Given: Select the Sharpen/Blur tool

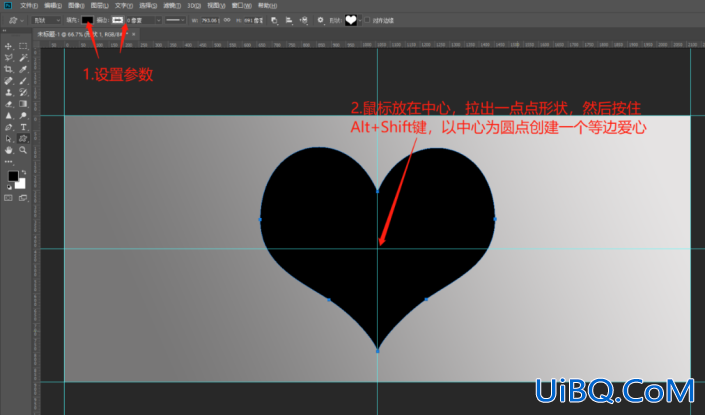Looking at the screenshot, I should point(8,116).
